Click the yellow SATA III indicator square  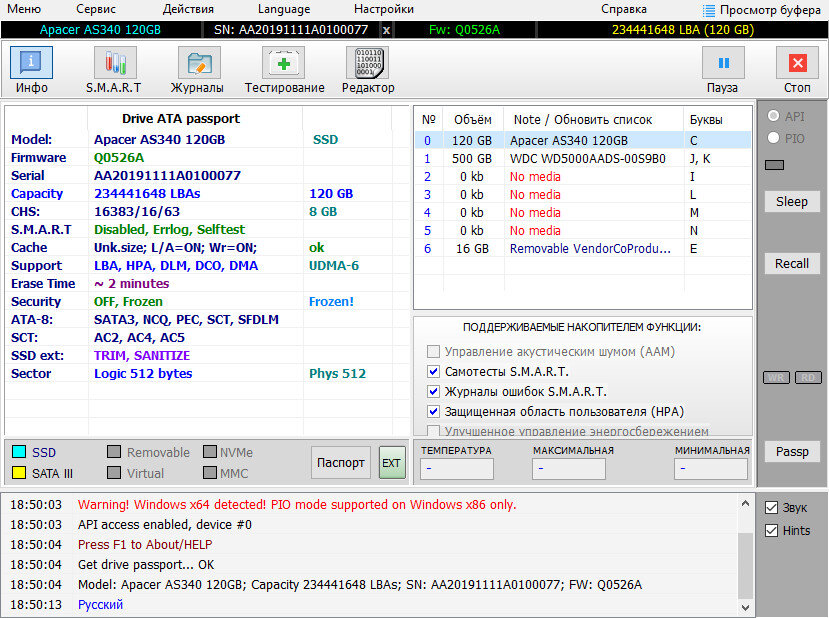[19, 473]
